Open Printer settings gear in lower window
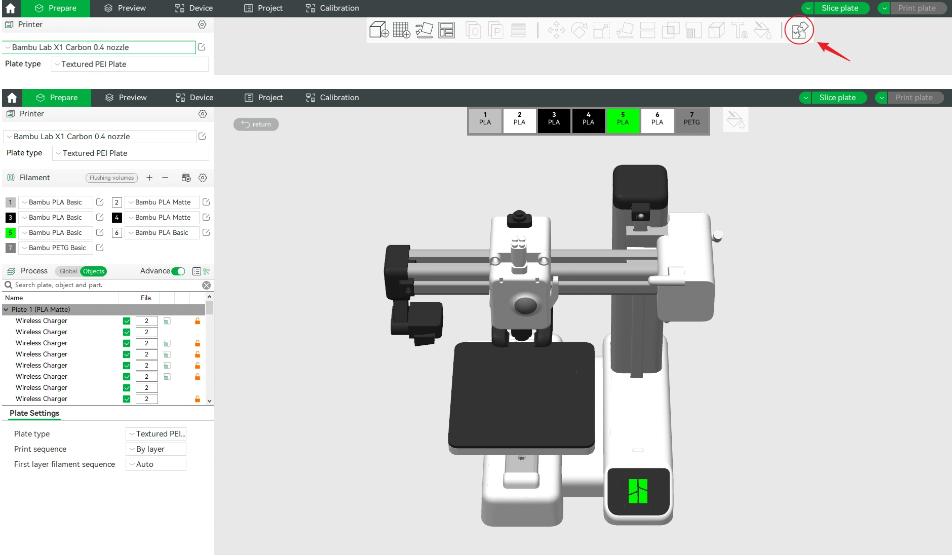This screenshot has height=557, width=952. coord(203,114)
